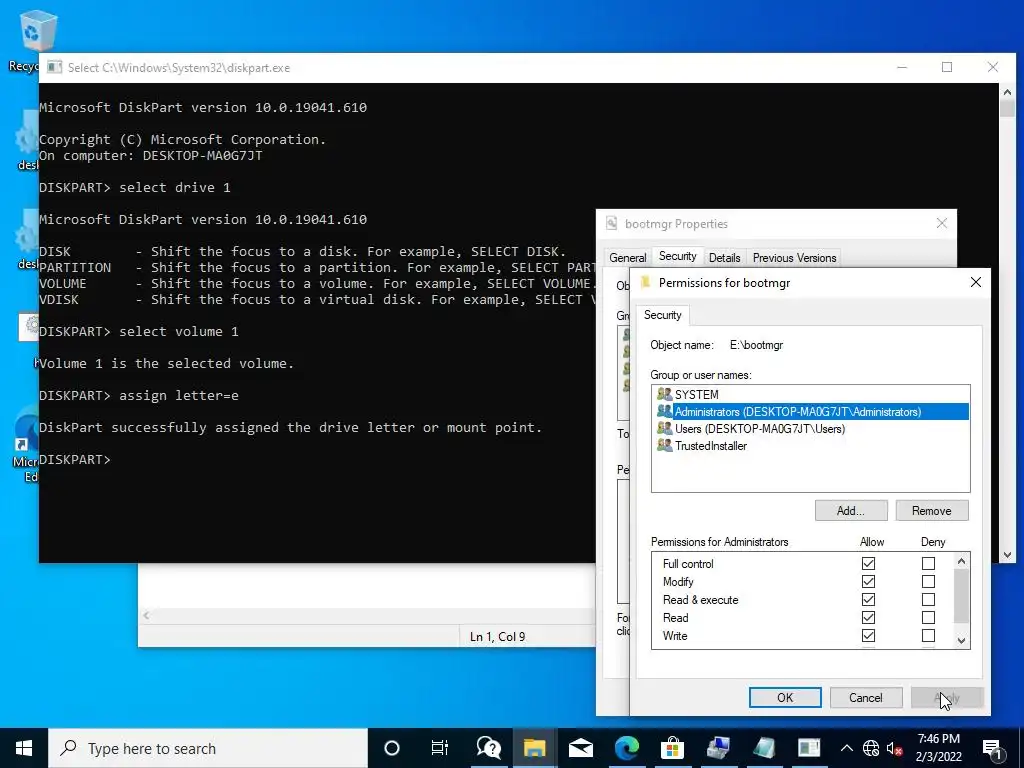Click the Permissions for bootmgr folder icon
The height and width of the screenshot is (768, 1024).
pos(645,282)
